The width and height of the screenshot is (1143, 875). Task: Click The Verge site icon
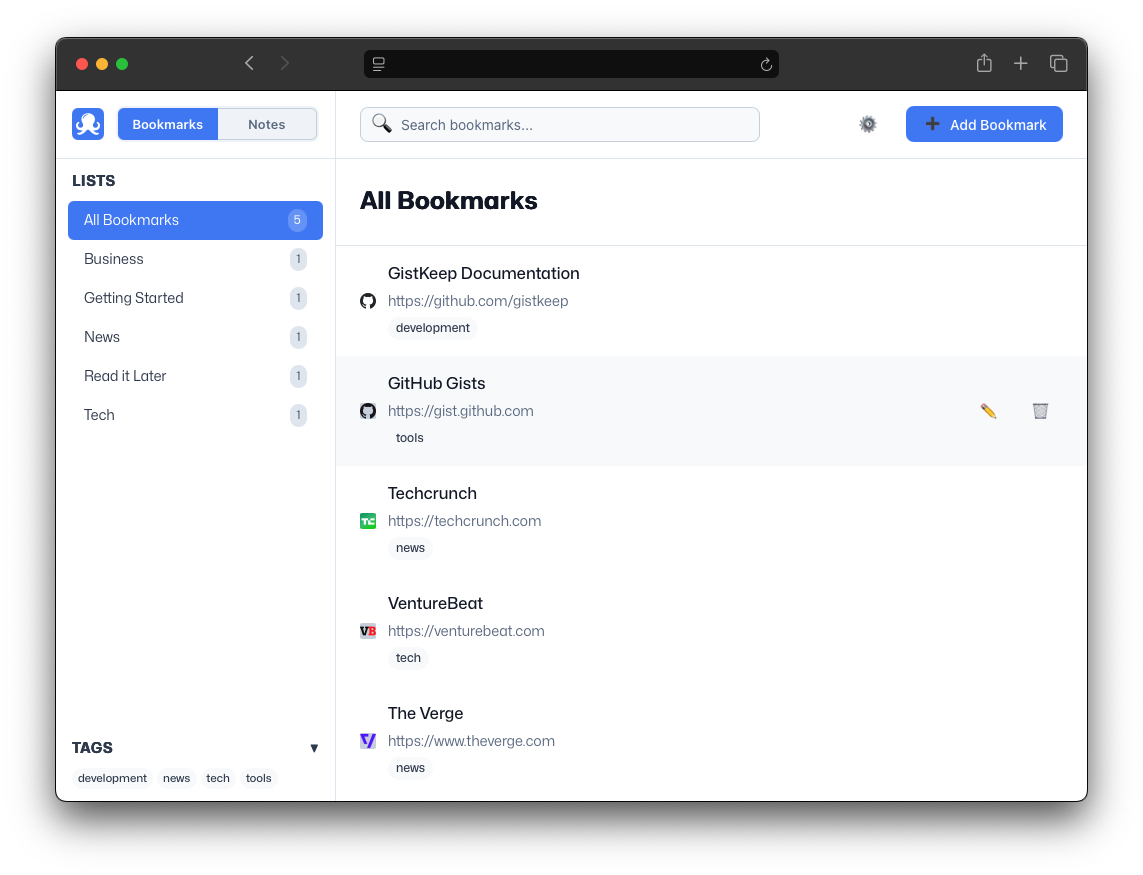[367, 741]
